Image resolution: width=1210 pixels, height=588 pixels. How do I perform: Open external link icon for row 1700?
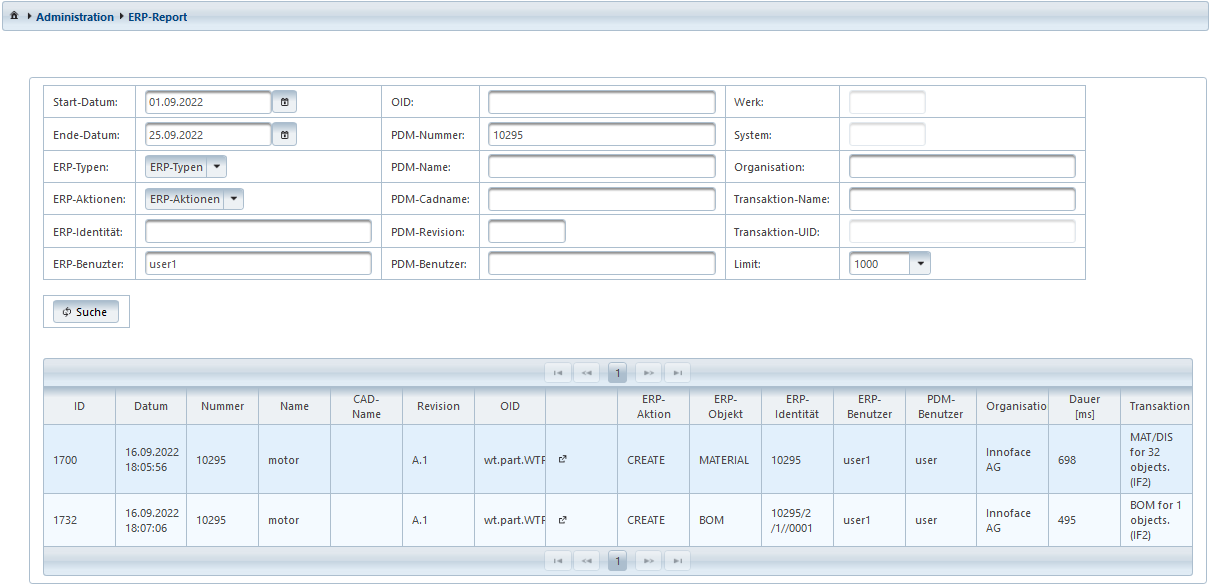coord(562,460)
